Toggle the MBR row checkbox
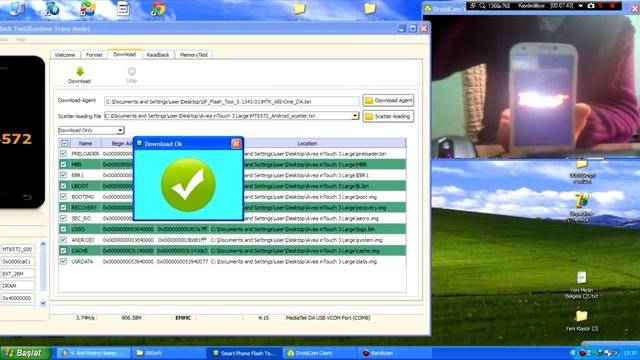The image size is (640, 360). 63,164
